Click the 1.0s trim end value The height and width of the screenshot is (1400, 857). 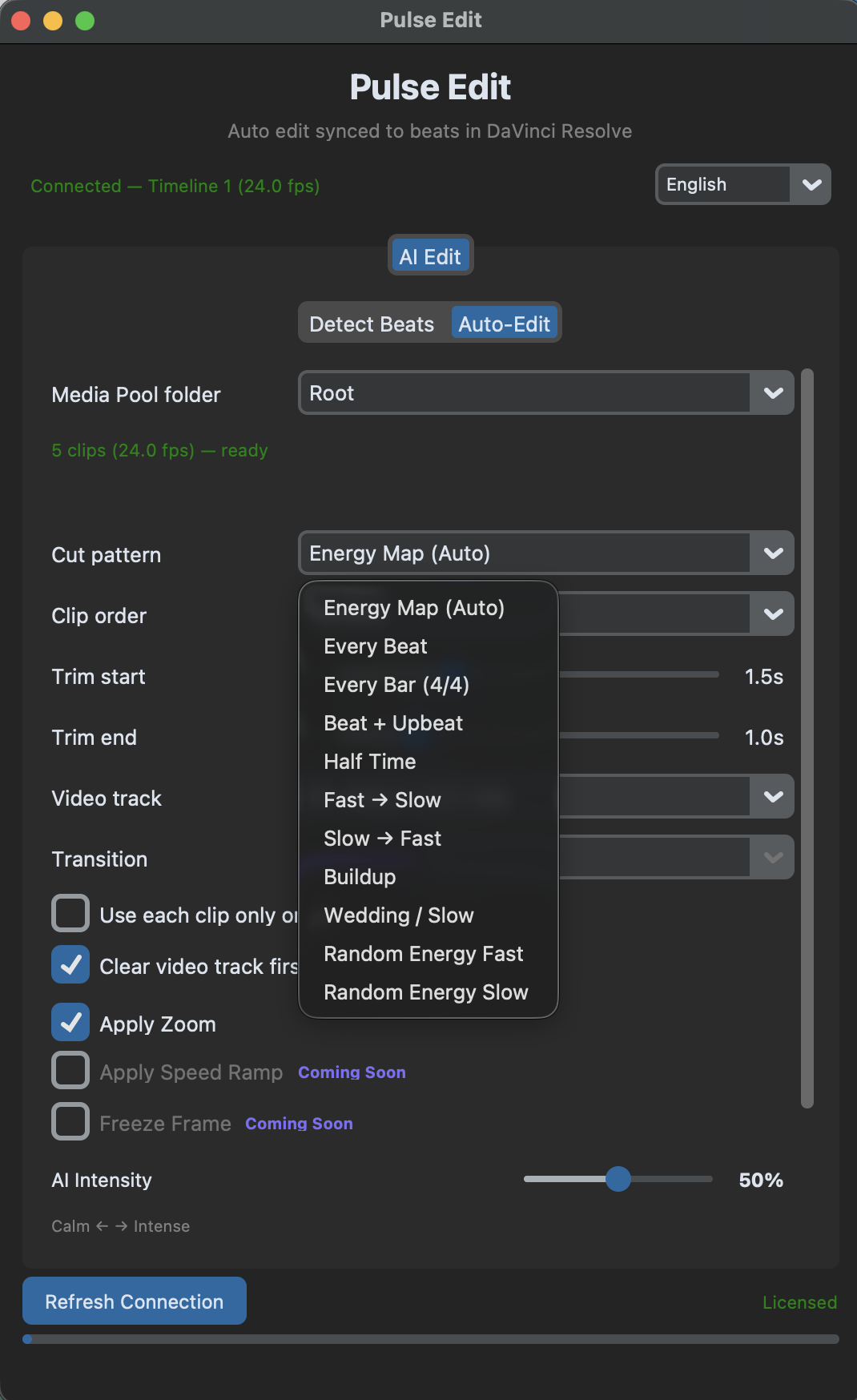(764, 738)
